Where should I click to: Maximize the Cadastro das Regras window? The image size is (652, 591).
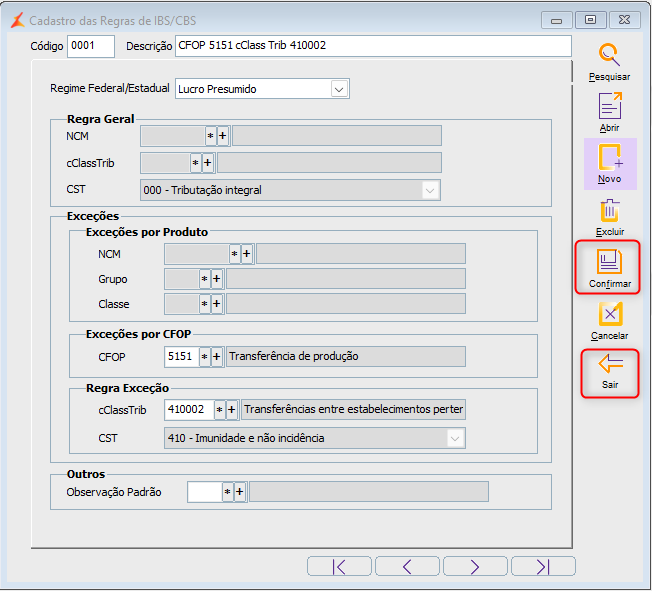coord(590,20)
